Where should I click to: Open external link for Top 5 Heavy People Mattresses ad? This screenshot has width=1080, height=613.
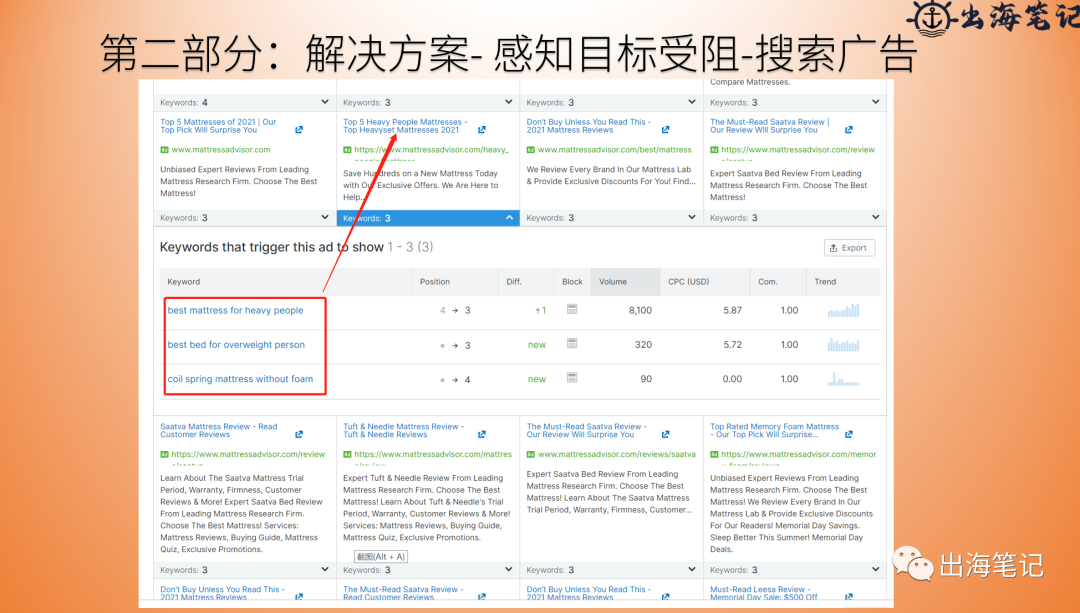[x=481, y=129]
